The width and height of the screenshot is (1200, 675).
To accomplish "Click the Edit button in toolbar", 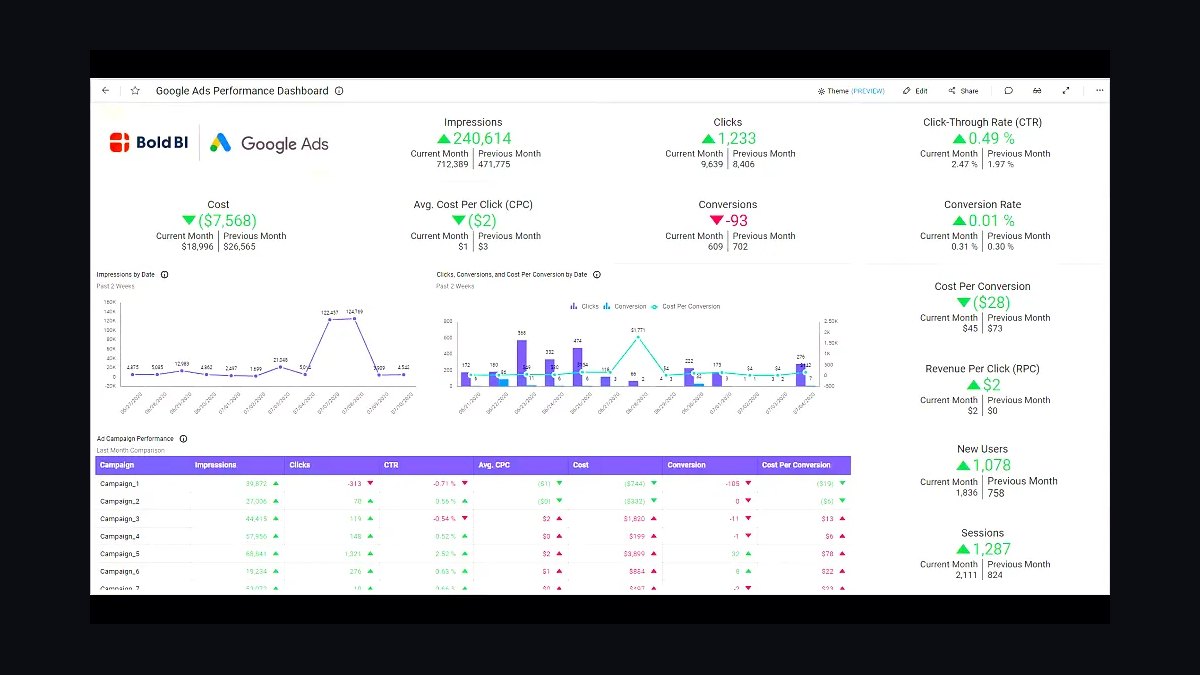I will point(915,91).
